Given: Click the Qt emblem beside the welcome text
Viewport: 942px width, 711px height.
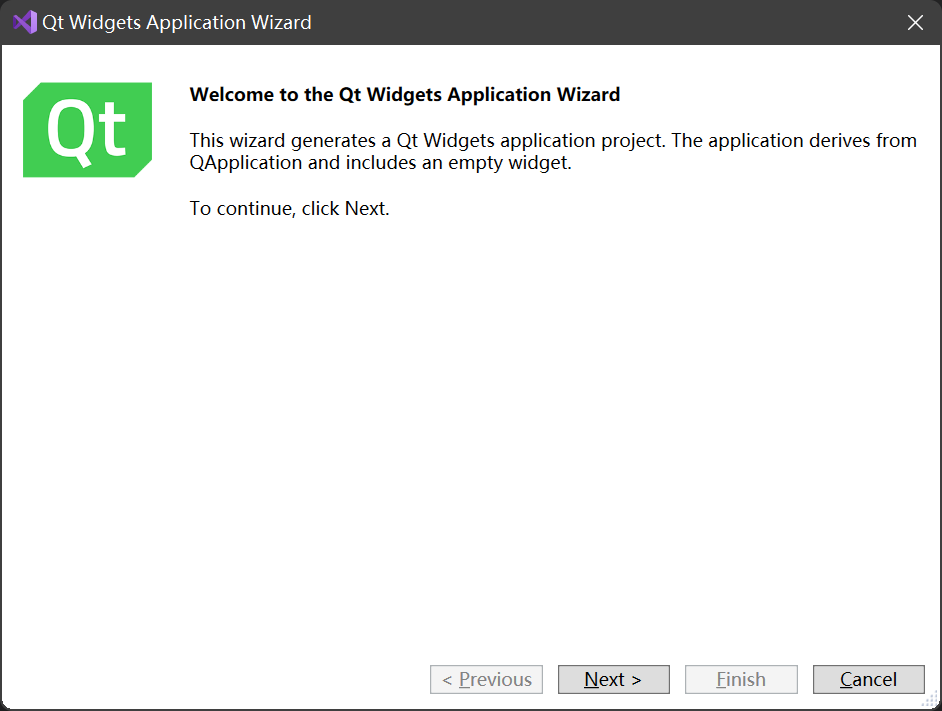Looking at the screenshot, I should pyautogui.click(x=87, y=129).
